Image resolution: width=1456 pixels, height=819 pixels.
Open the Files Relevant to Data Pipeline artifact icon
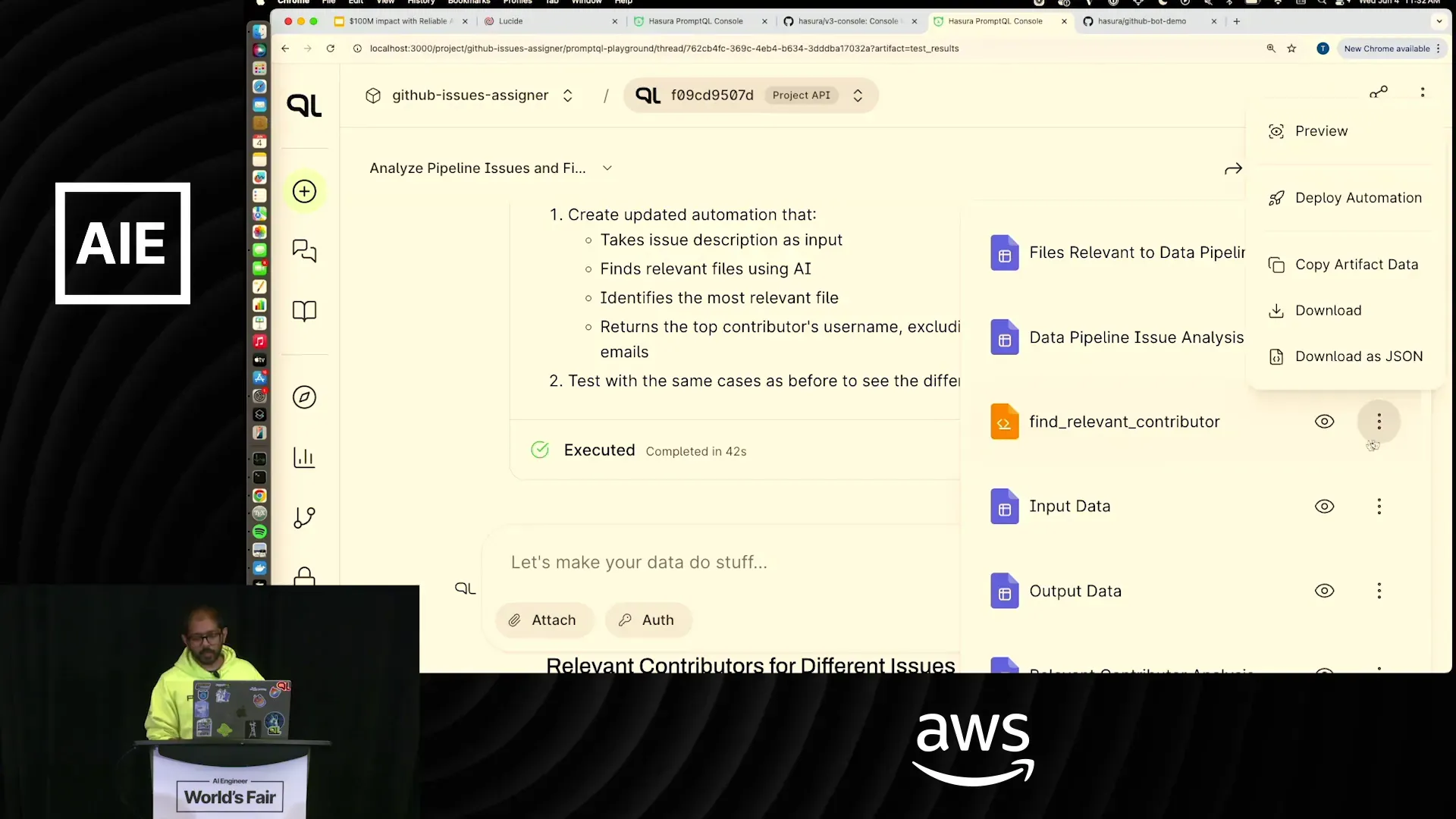(x=1004, y=253)
